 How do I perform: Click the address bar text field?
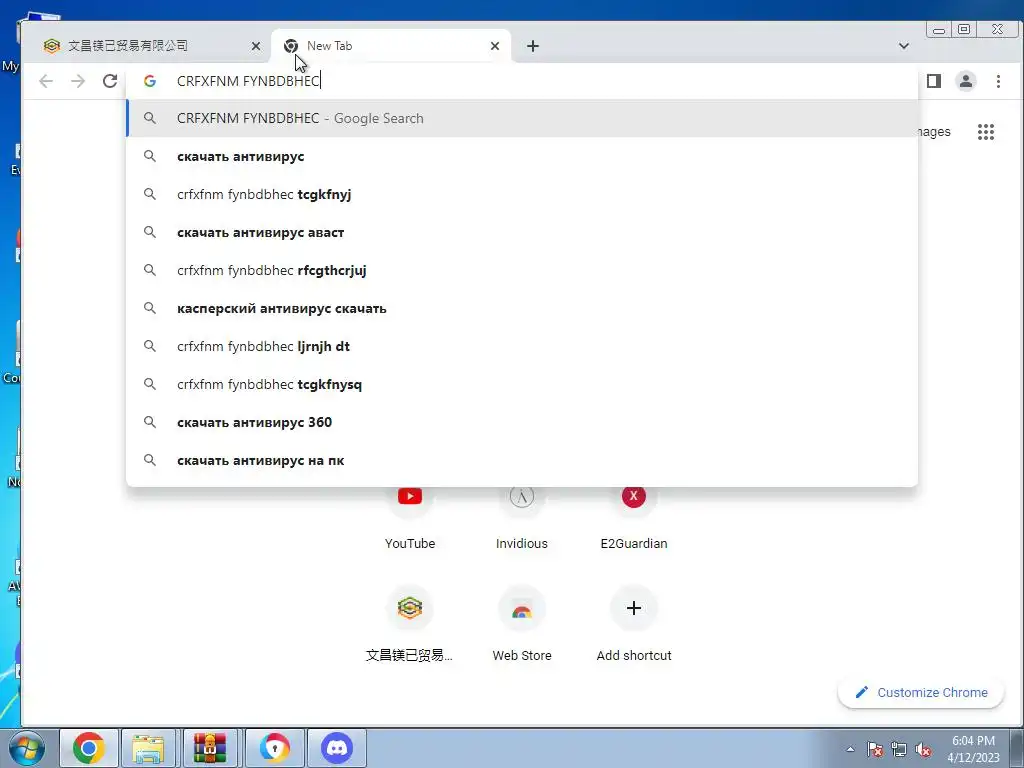522,81
